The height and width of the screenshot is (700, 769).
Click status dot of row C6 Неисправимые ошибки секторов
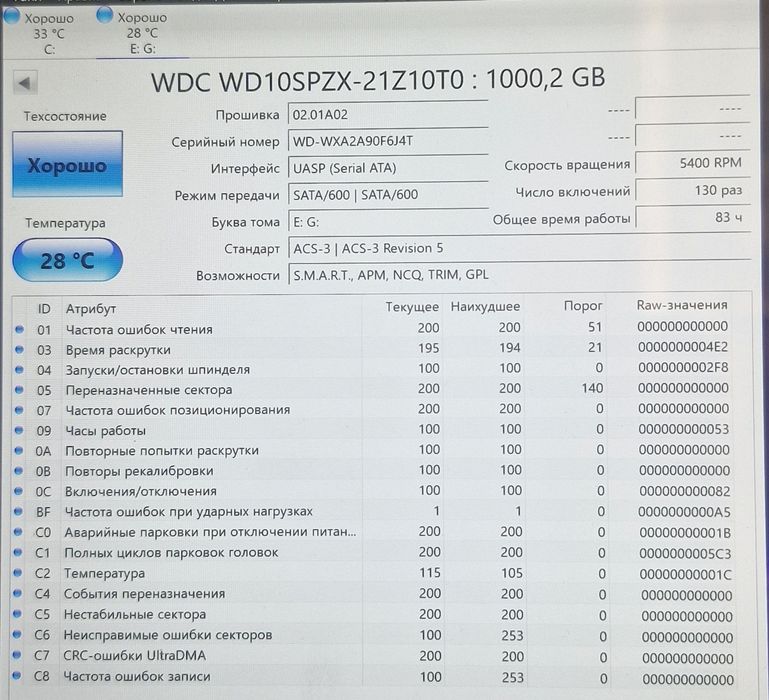(x=17, y=634)
